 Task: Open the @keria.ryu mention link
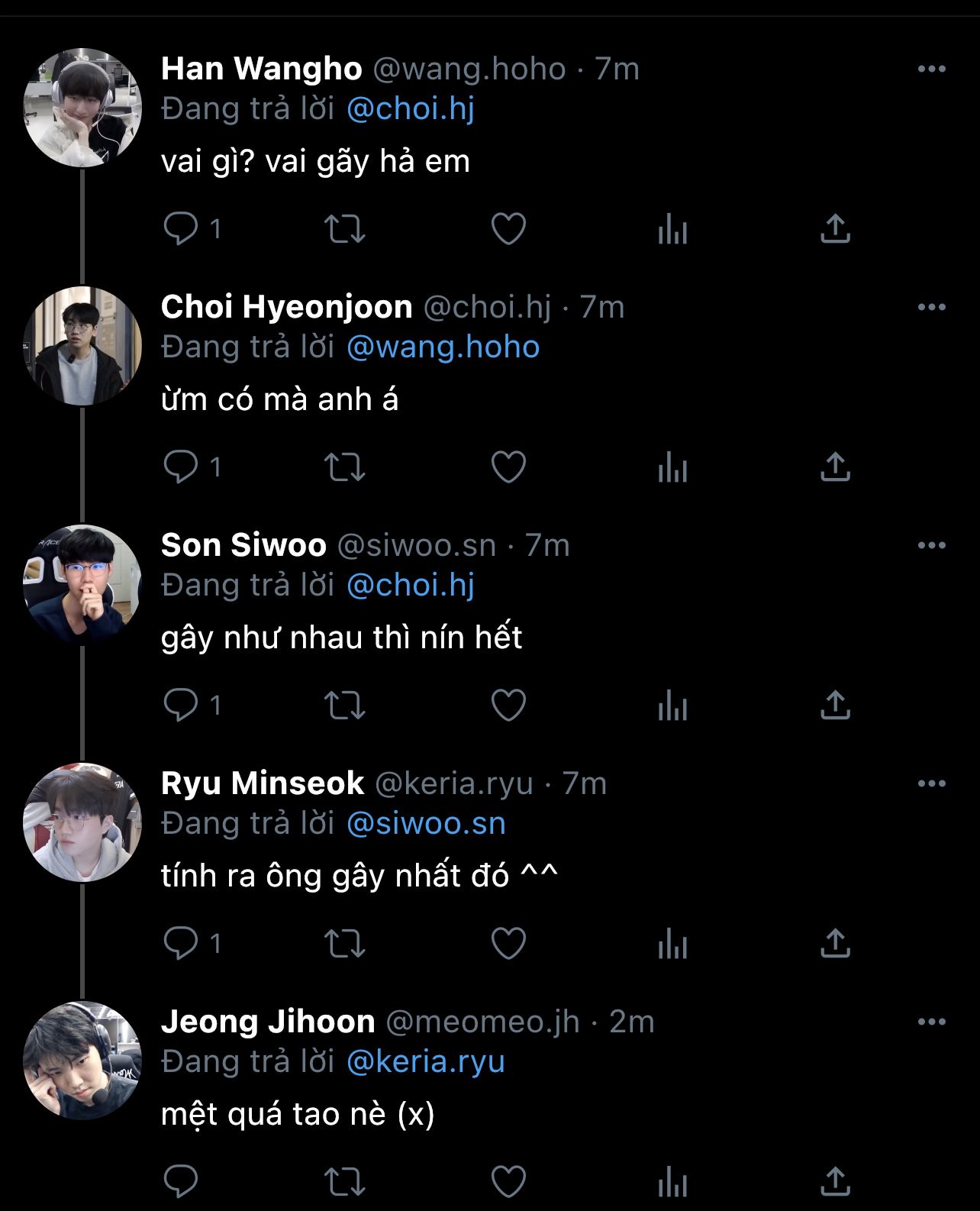[425, 1061]
